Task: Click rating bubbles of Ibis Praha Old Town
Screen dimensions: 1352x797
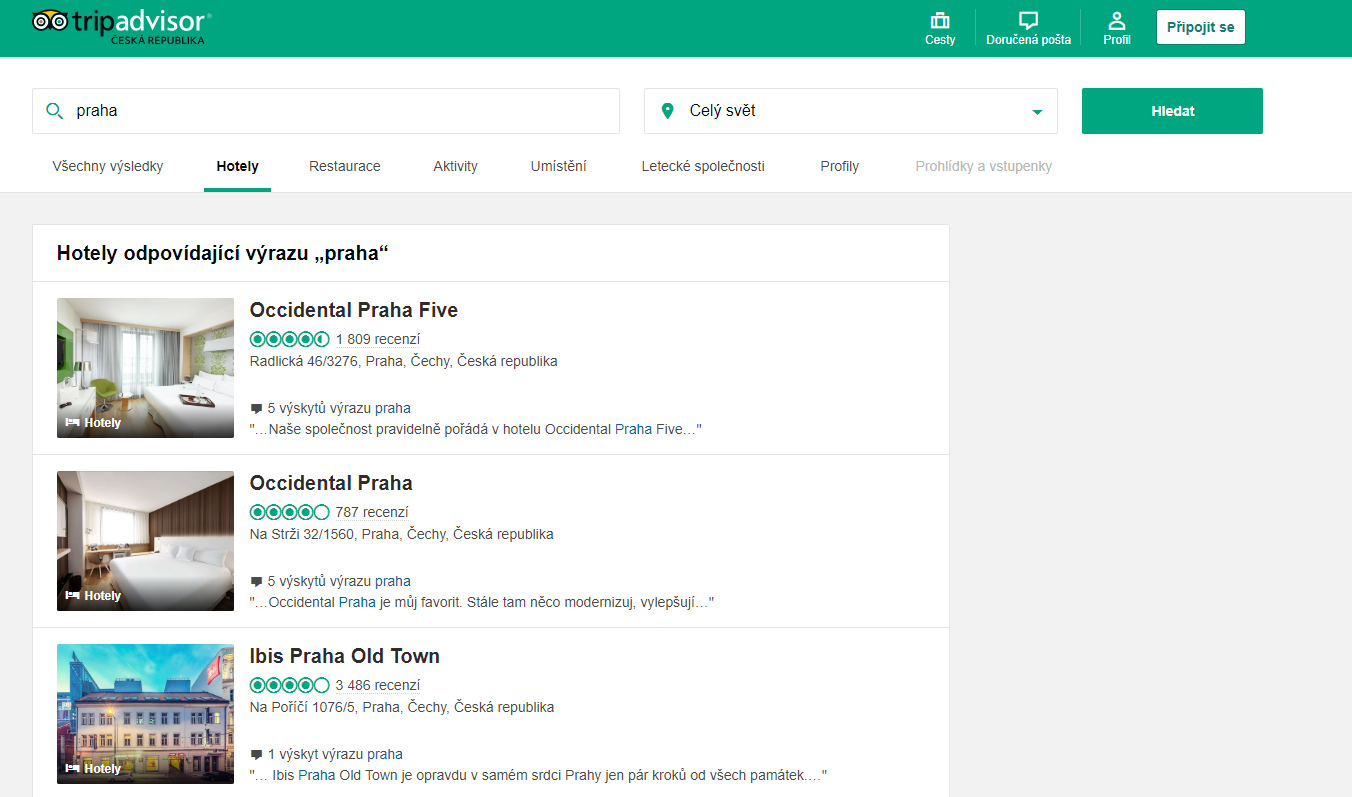Action: (x=289, y=685)
